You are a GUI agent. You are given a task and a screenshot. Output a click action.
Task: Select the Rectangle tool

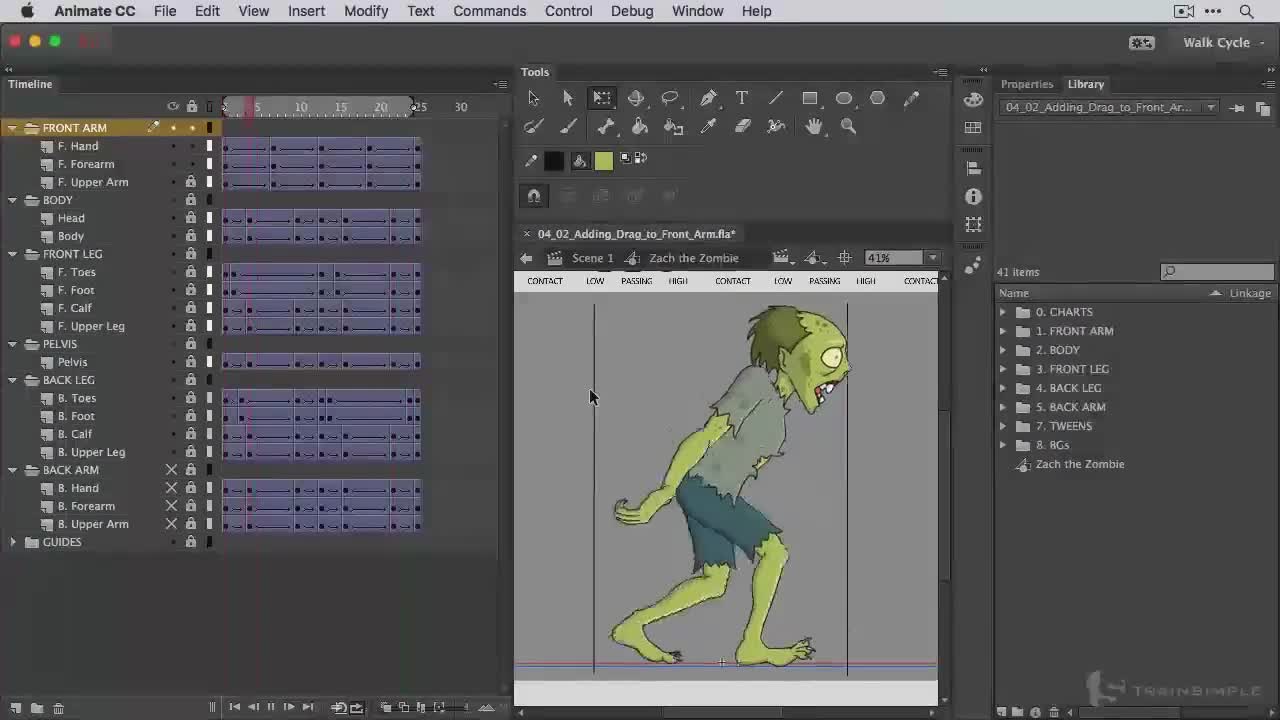[x=810, y=98]
